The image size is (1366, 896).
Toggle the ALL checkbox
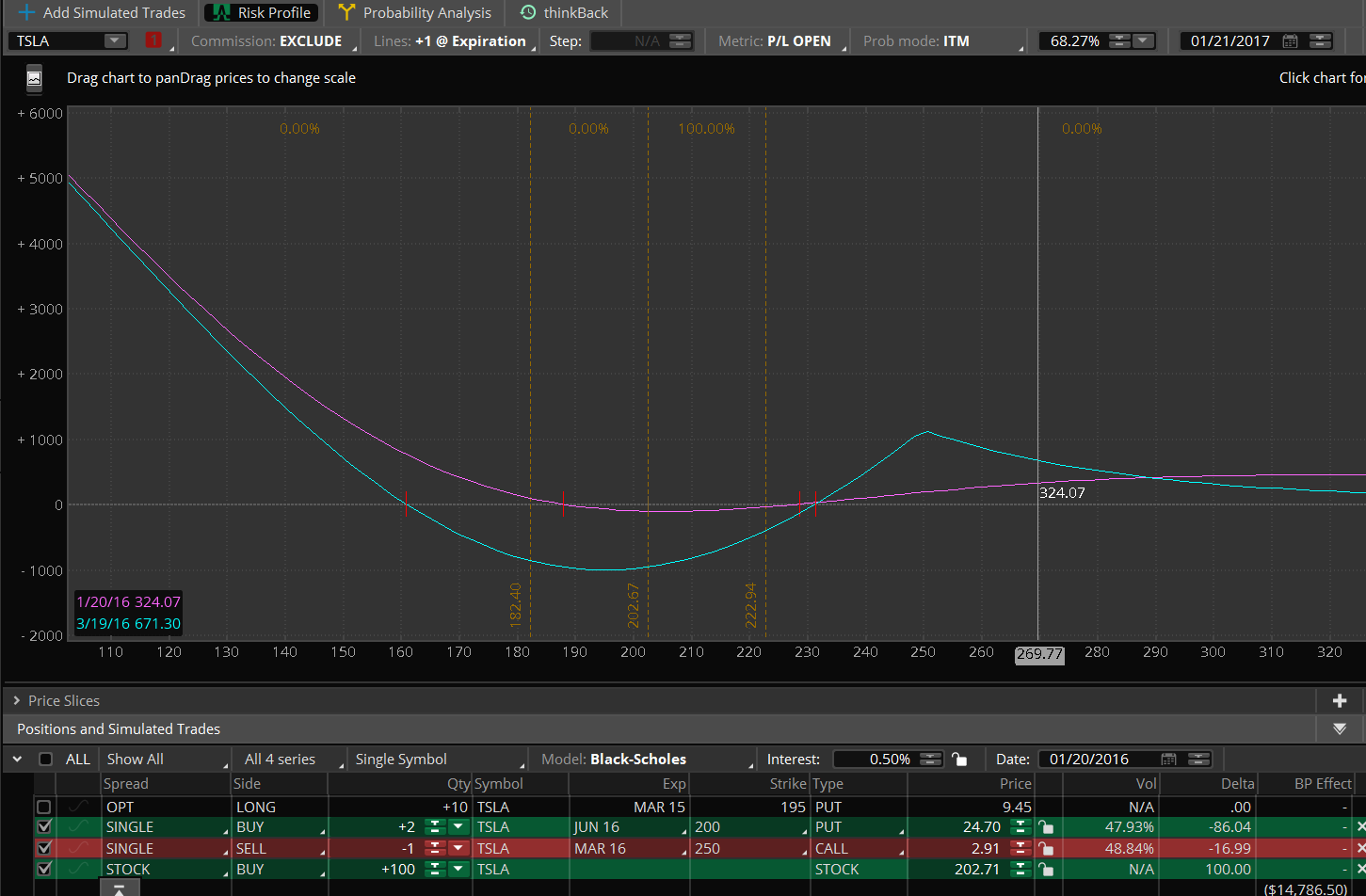45,760
